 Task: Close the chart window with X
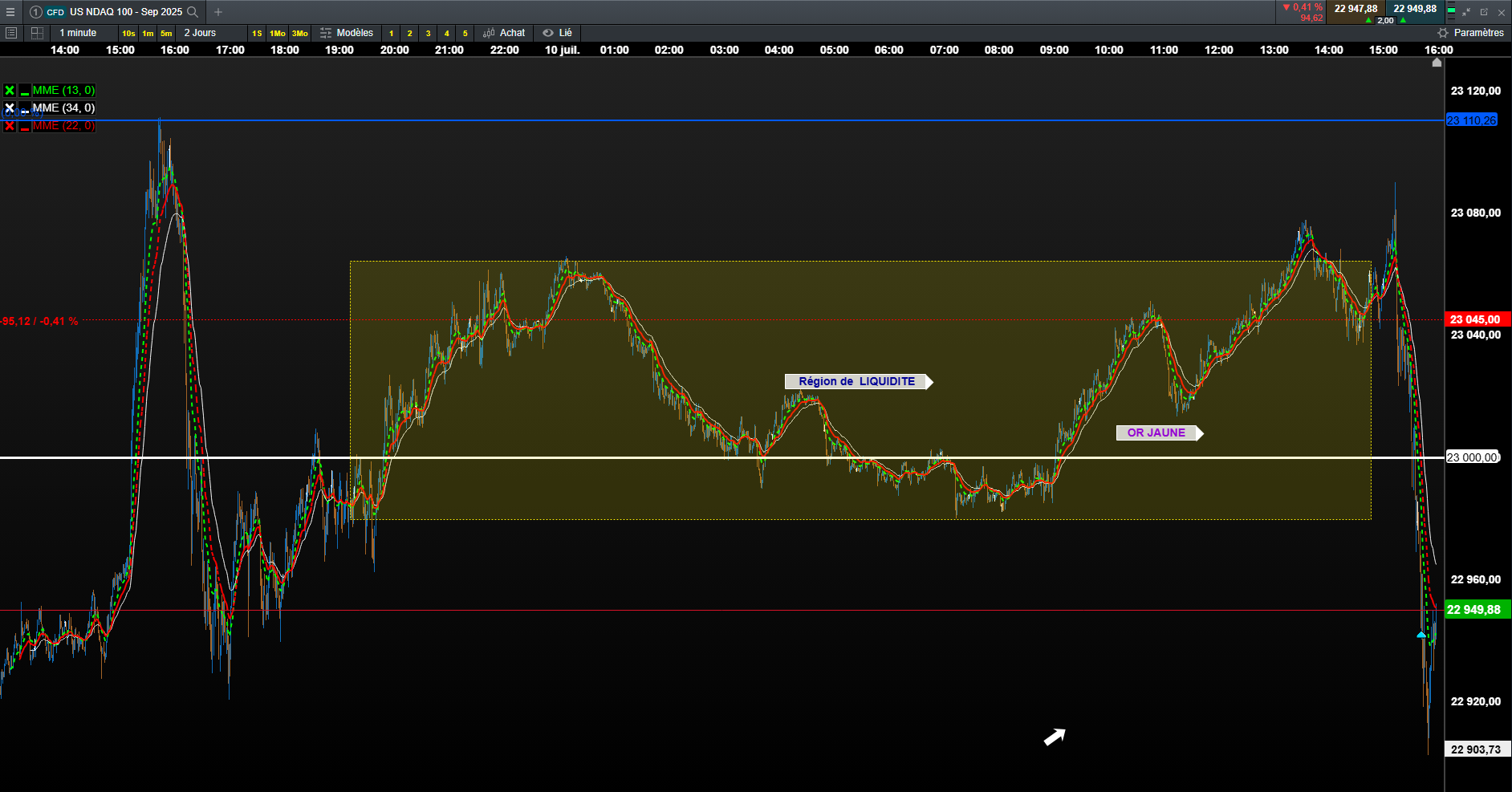(x=1502, y=12)
